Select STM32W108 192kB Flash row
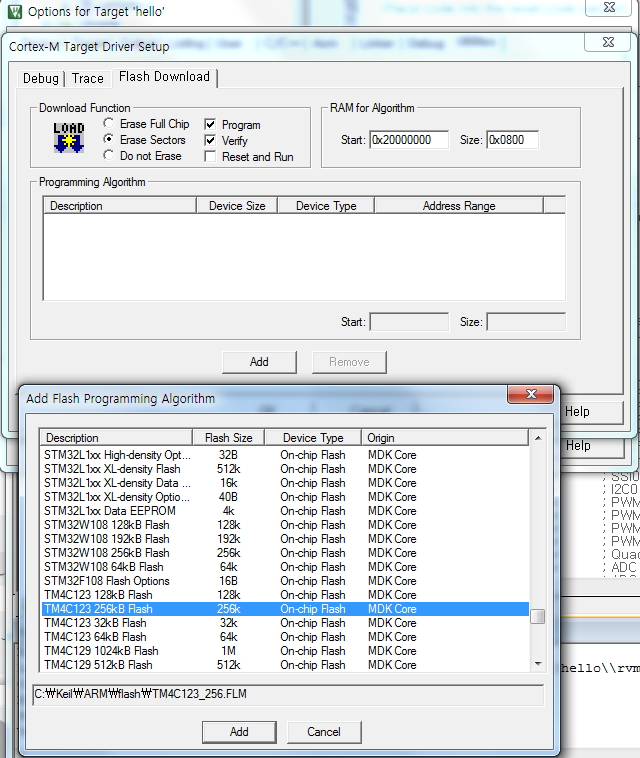640x758 pixels. [285, 539]
